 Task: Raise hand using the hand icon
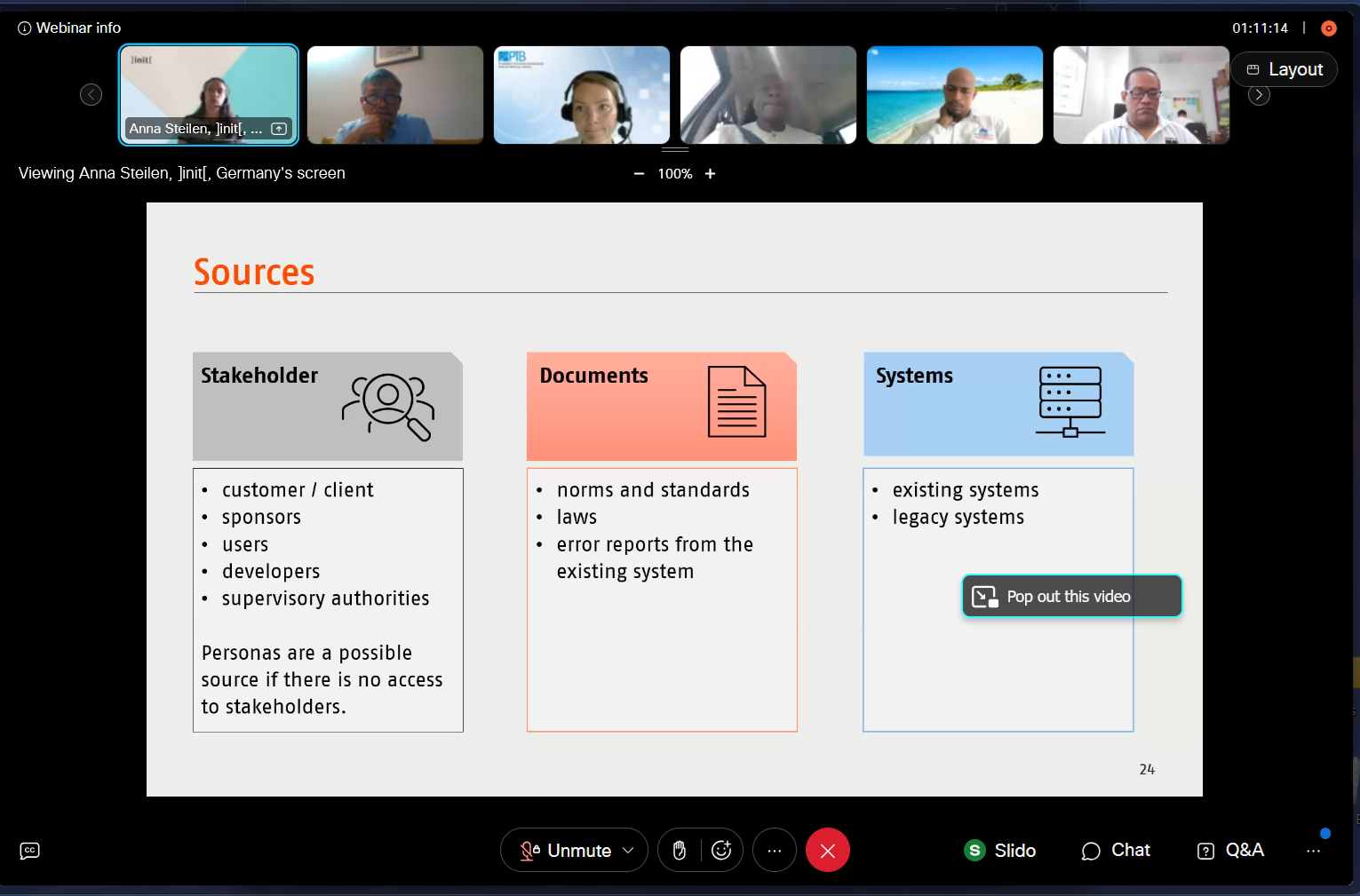(680, 851)
